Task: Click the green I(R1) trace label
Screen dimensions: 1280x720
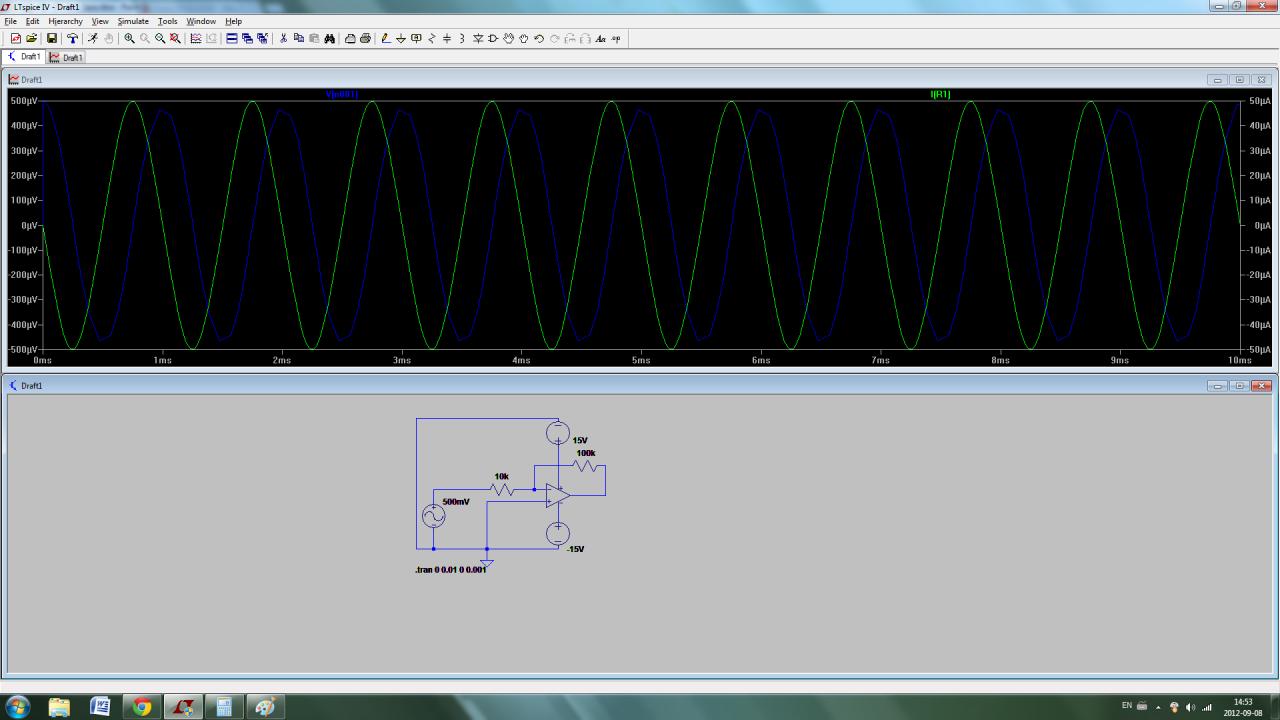Action: click(x=940, y=94)
